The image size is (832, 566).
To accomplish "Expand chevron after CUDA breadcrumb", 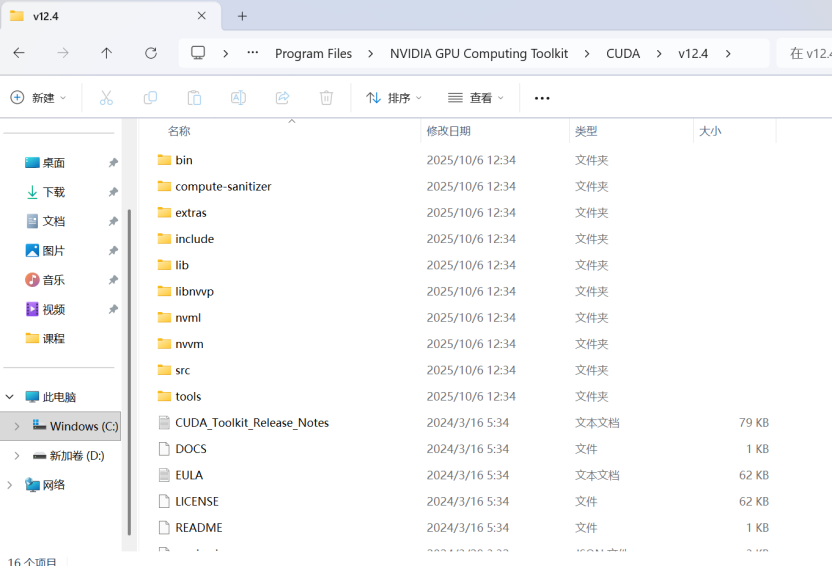I will pos(659,54).
